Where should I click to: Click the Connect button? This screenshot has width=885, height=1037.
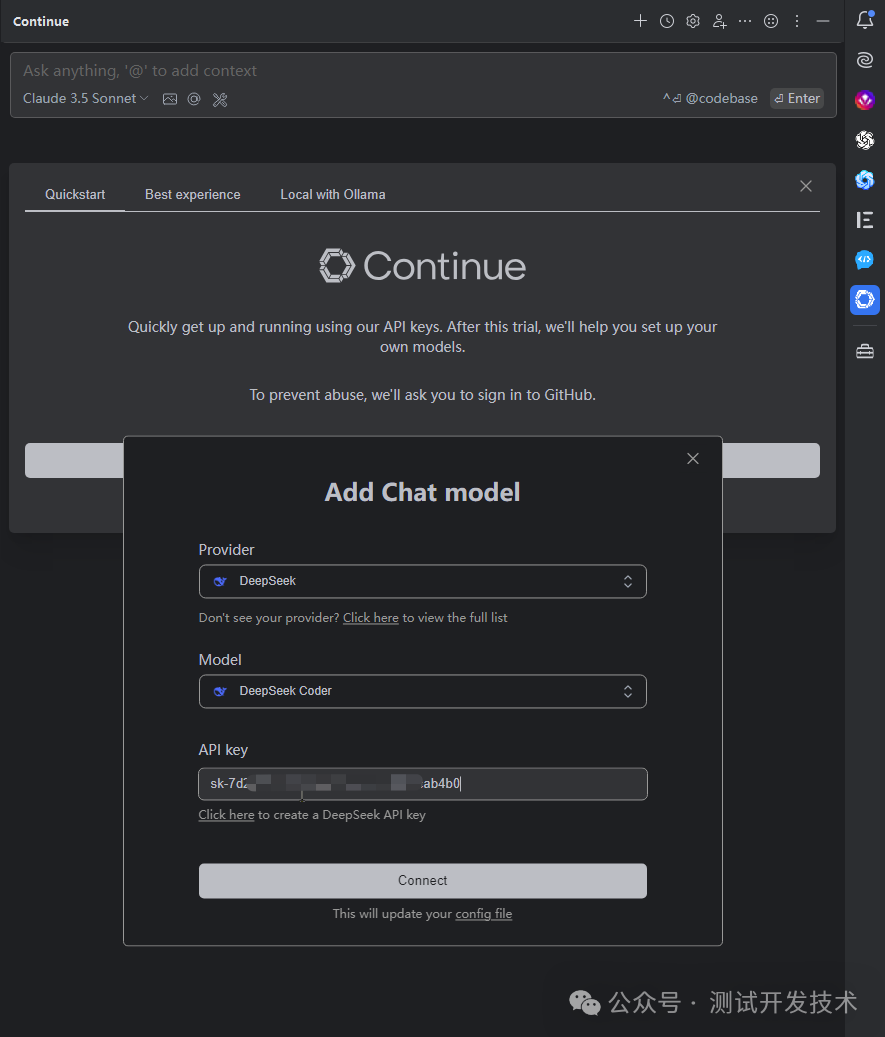423,880
